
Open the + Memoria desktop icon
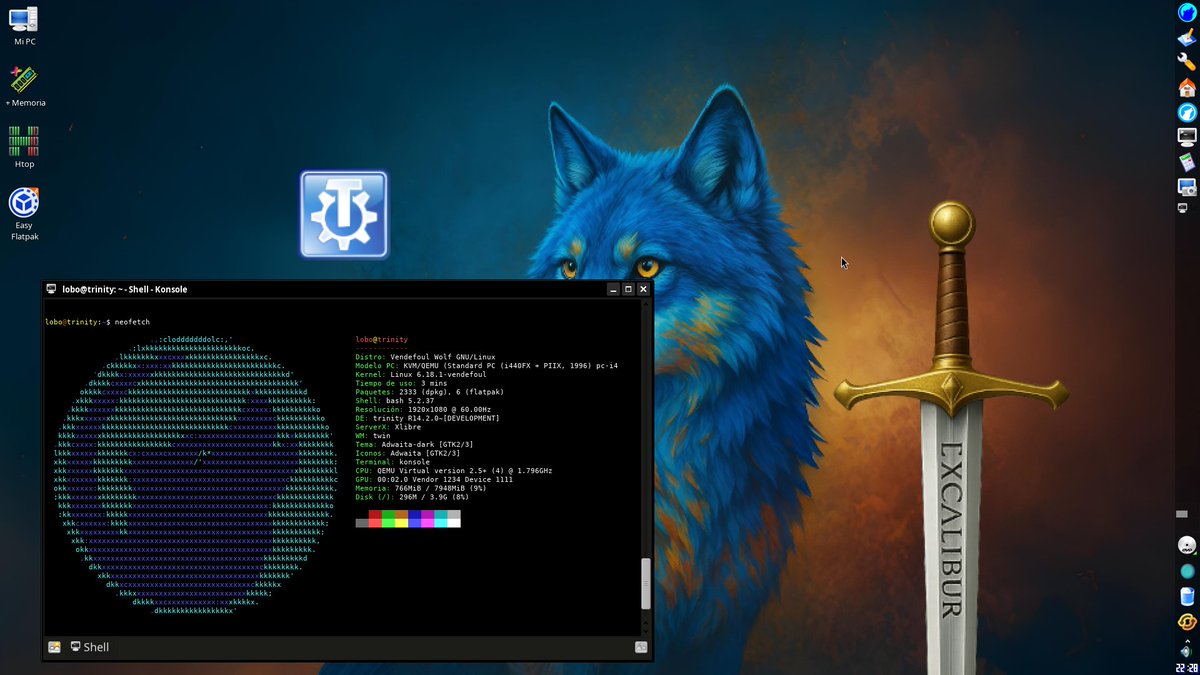point(24,86)
